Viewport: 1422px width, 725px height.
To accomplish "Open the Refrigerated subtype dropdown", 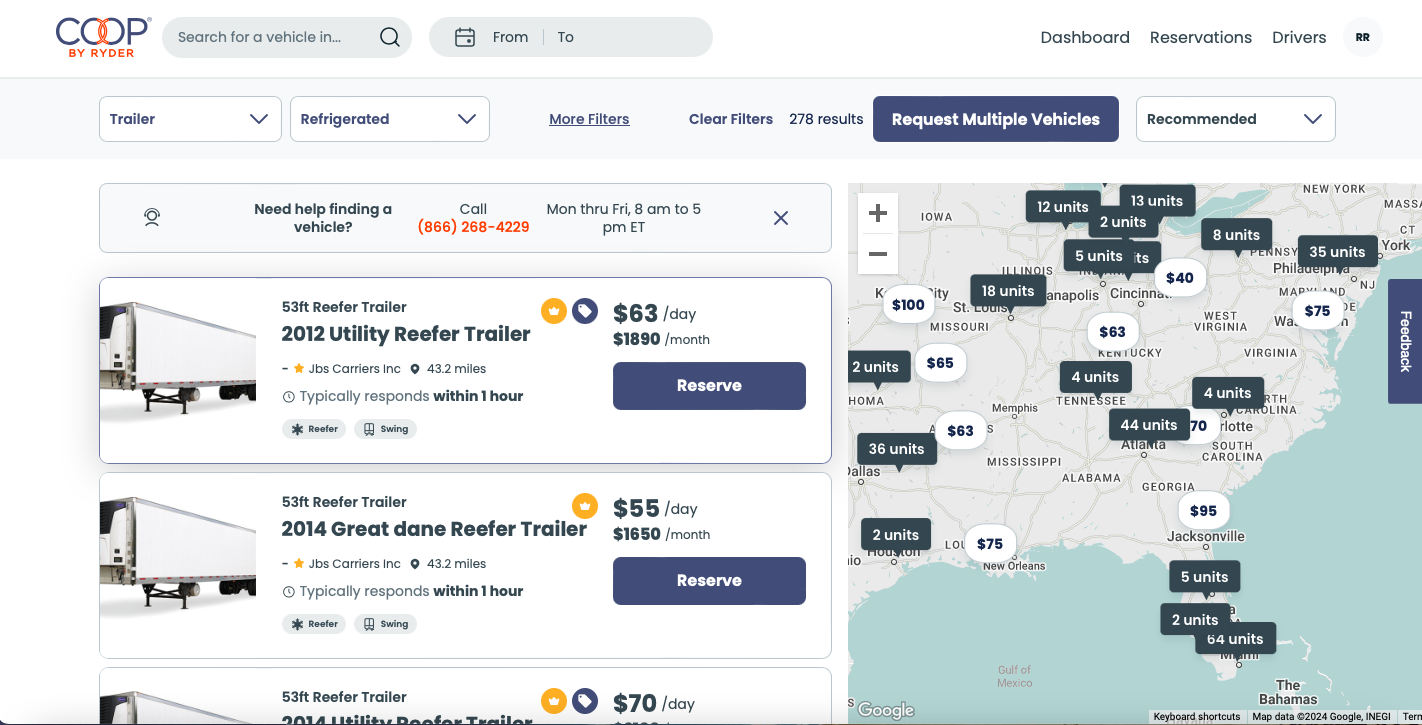I will pyautogui.click(x=390, y=119).
